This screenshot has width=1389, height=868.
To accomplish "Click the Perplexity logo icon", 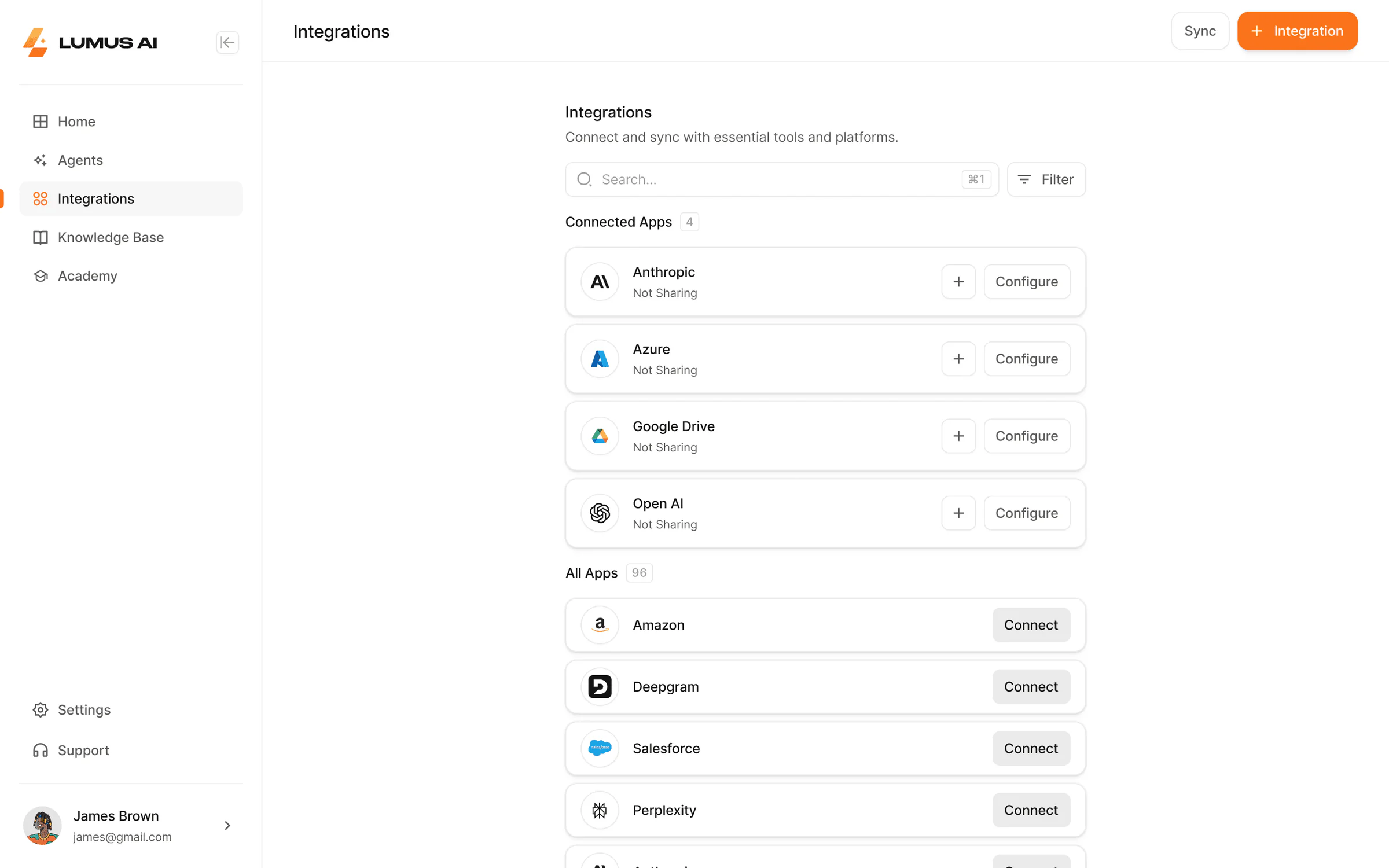I will click(x=600, y=810).
